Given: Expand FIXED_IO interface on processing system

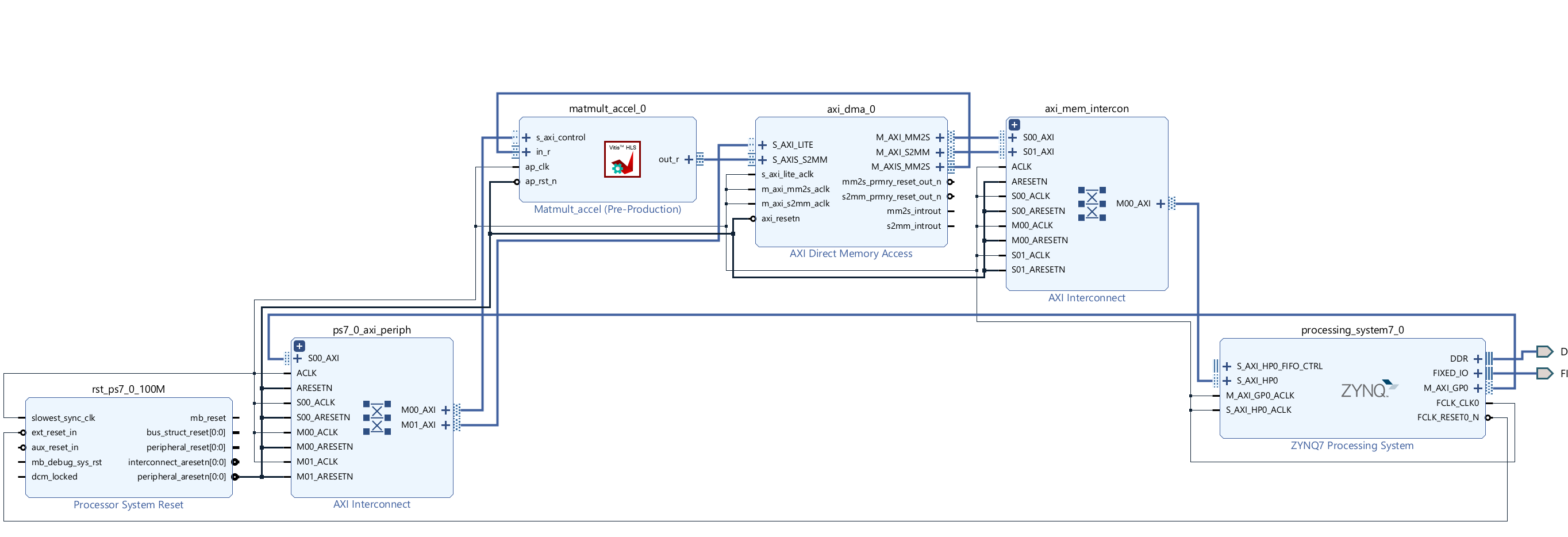Looking at the screenshot, I should 1478,373.
